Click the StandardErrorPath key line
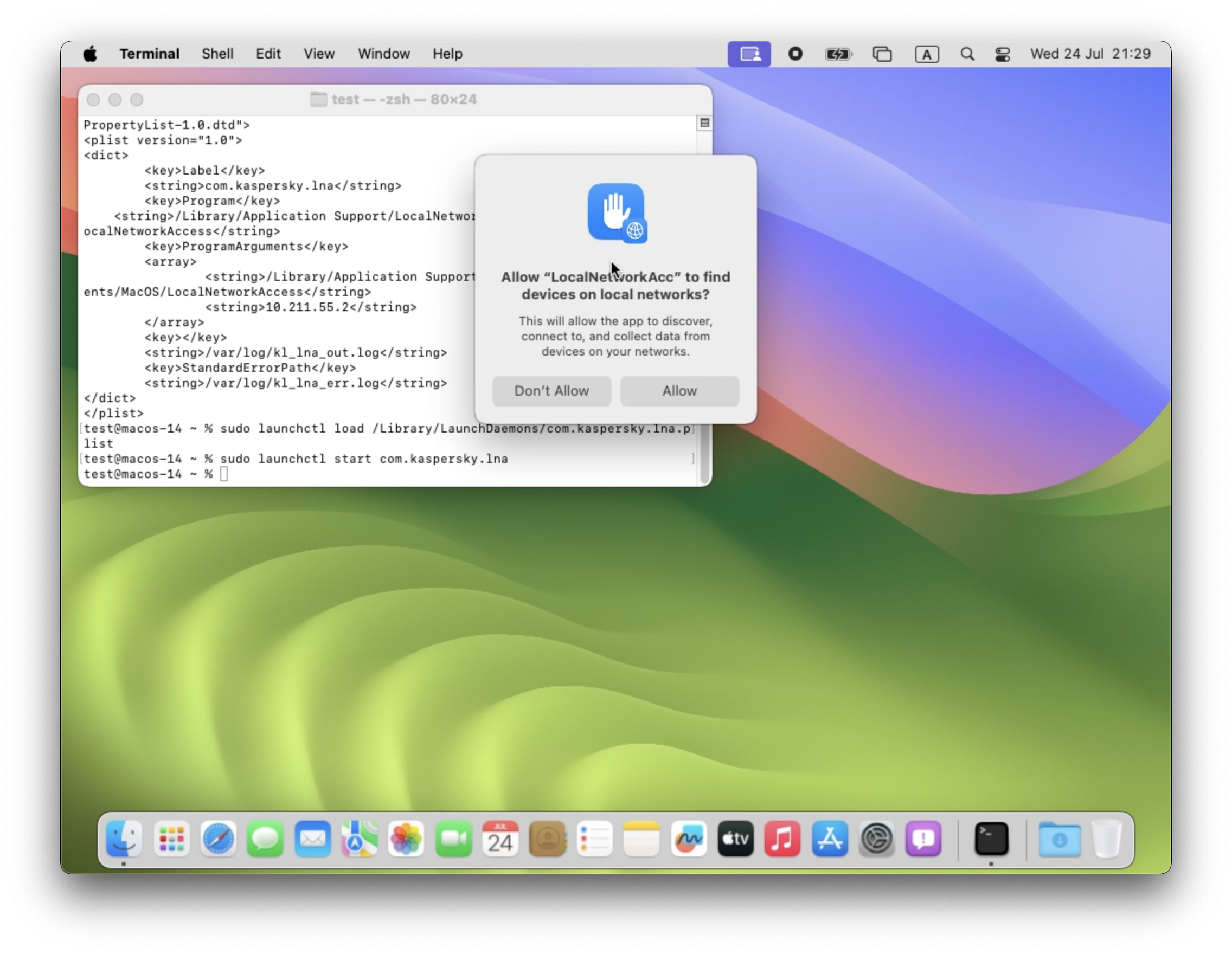This screenshot has width=1232, height=954. point(251,368)
